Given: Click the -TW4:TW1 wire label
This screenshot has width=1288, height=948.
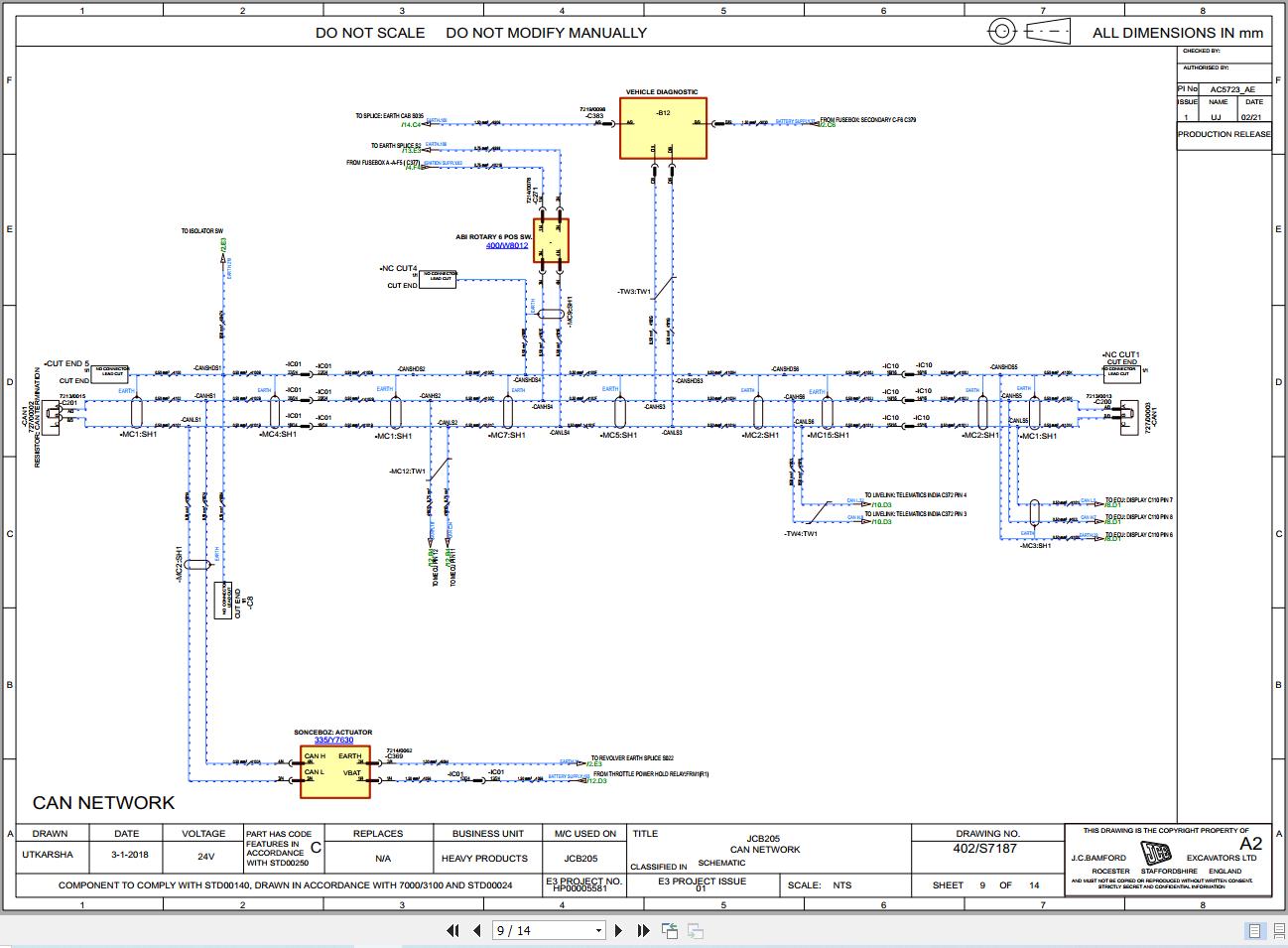Looking at the screenshot, I should coord(801,534).
